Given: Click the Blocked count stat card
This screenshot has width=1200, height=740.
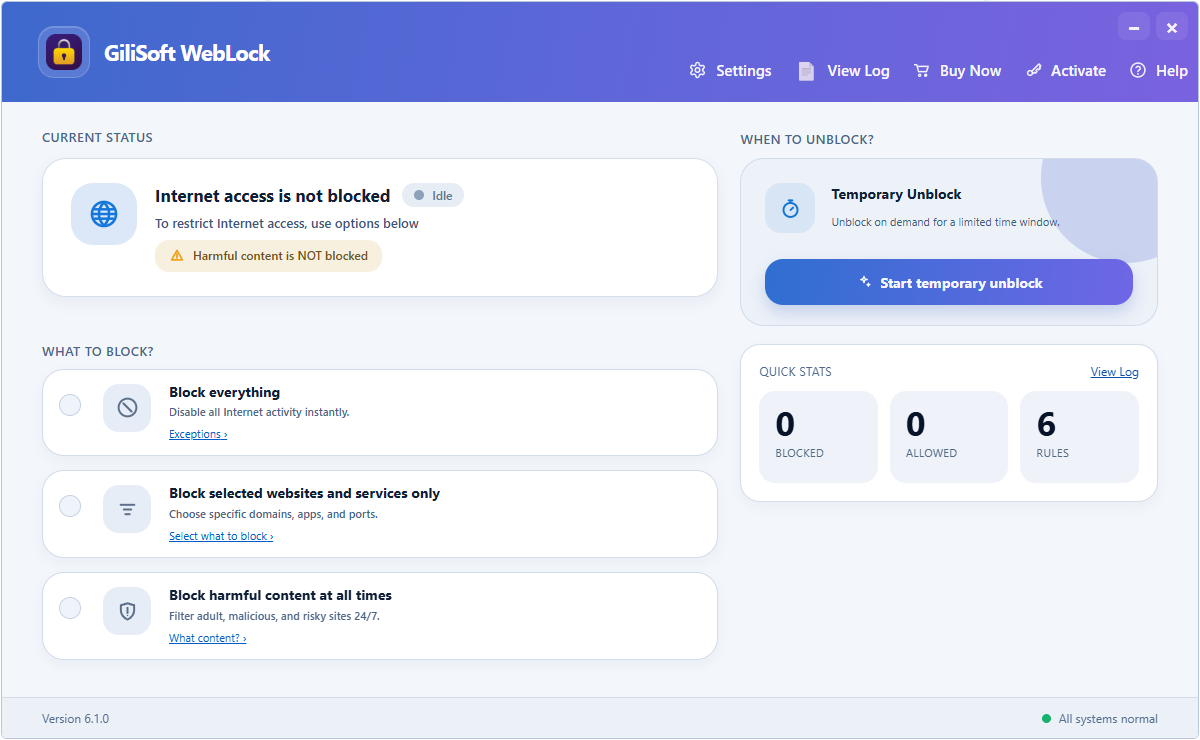Looking at the screenshot, I should 818,437.
